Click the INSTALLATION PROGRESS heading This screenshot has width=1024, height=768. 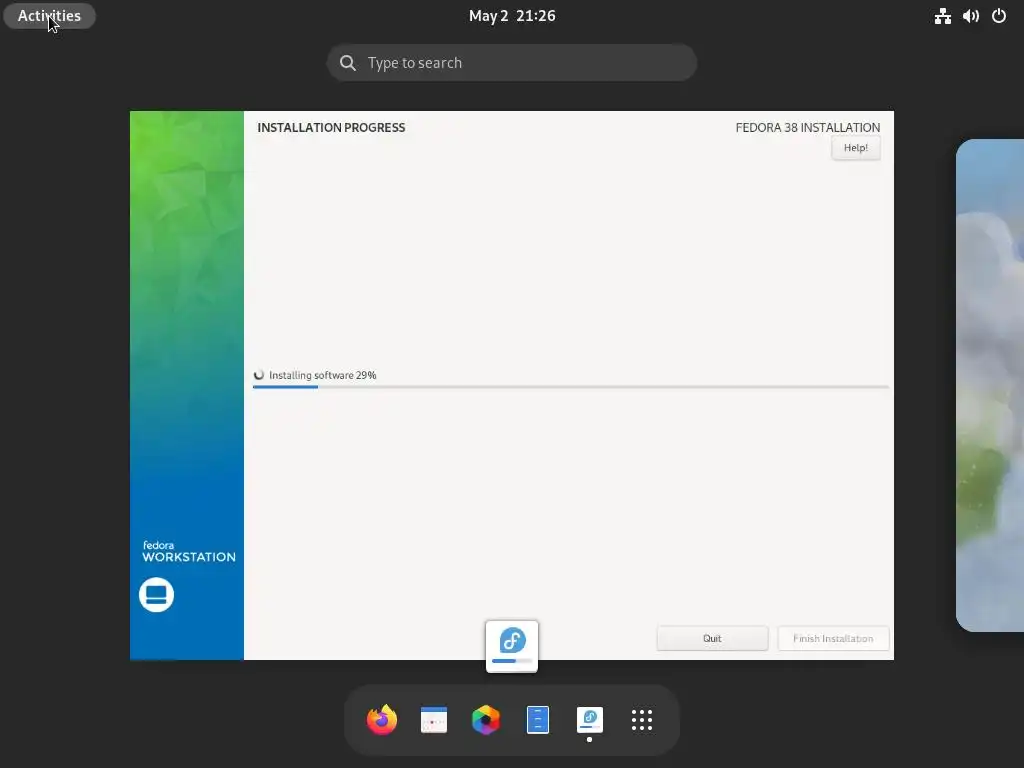pyautogui.click(x=331, y=128)
